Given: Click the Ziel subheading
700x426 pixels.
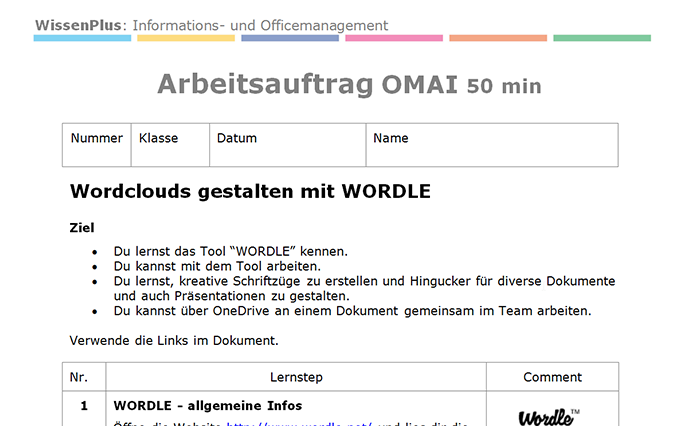Looking at the screenshot, I should pyautogui.click(x=82, y=227).
